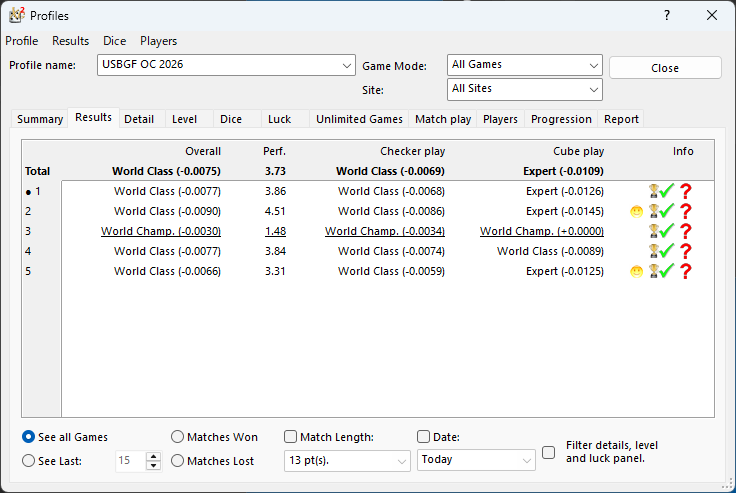The image size is (736, 493).
Task: Select the See all Games radio button
Action: 29,437
